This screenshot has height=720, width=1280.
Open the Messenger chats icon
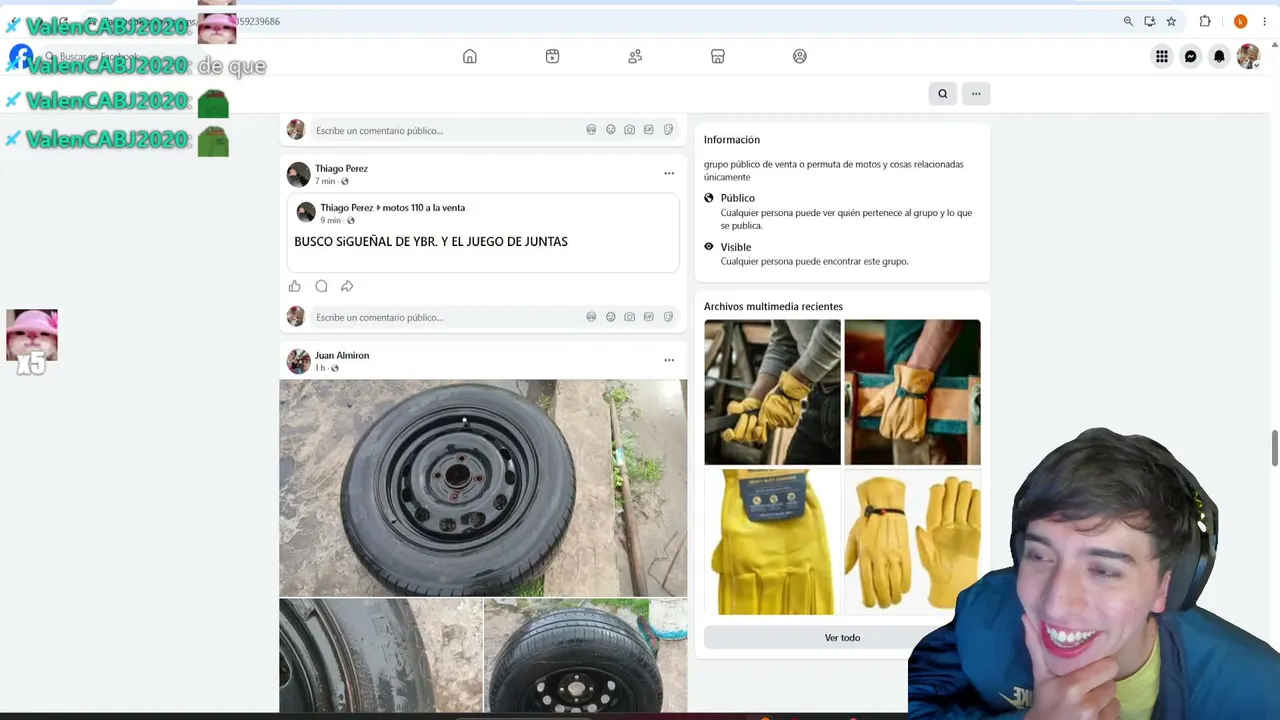point(1191,57)
